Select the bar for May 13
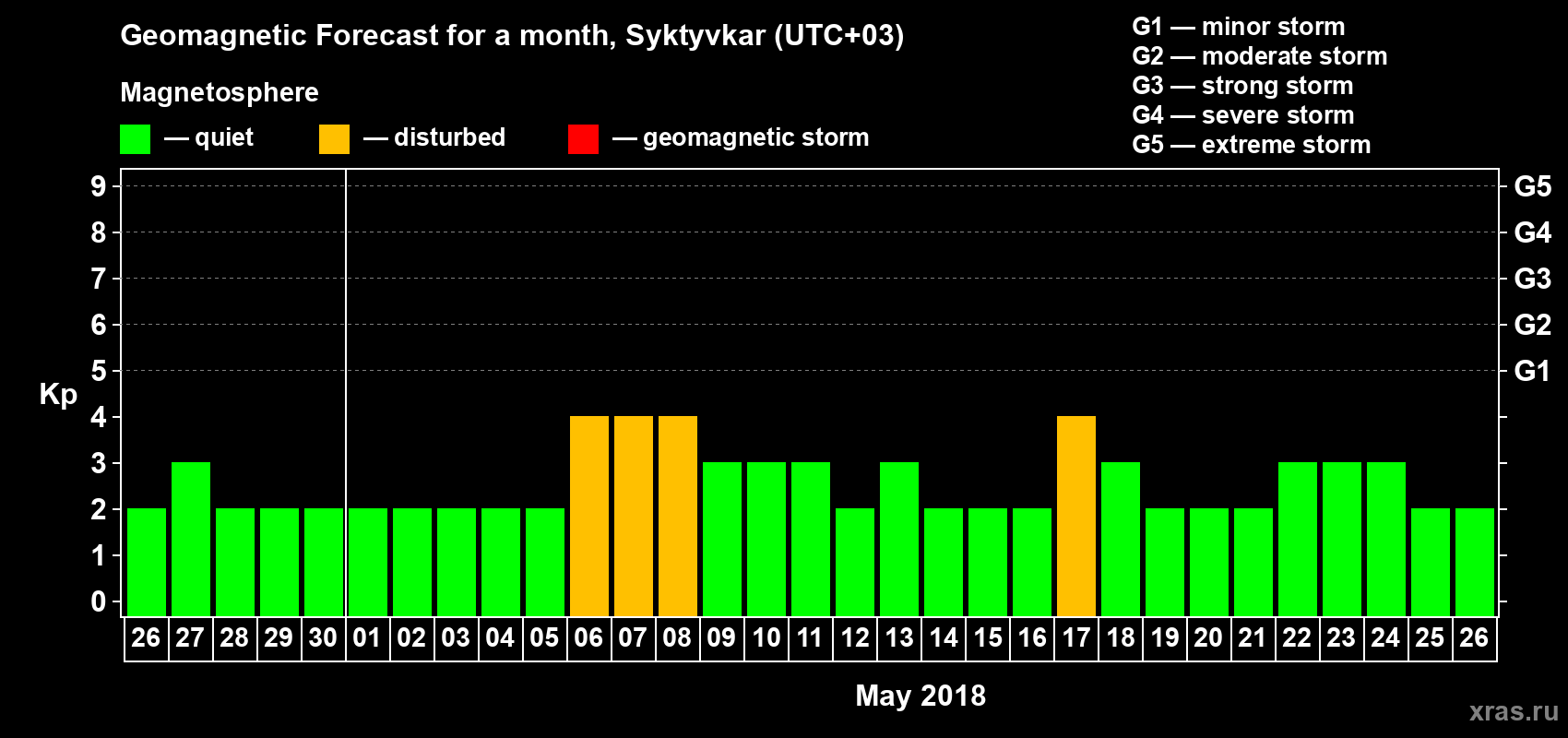 click(899, 540)
